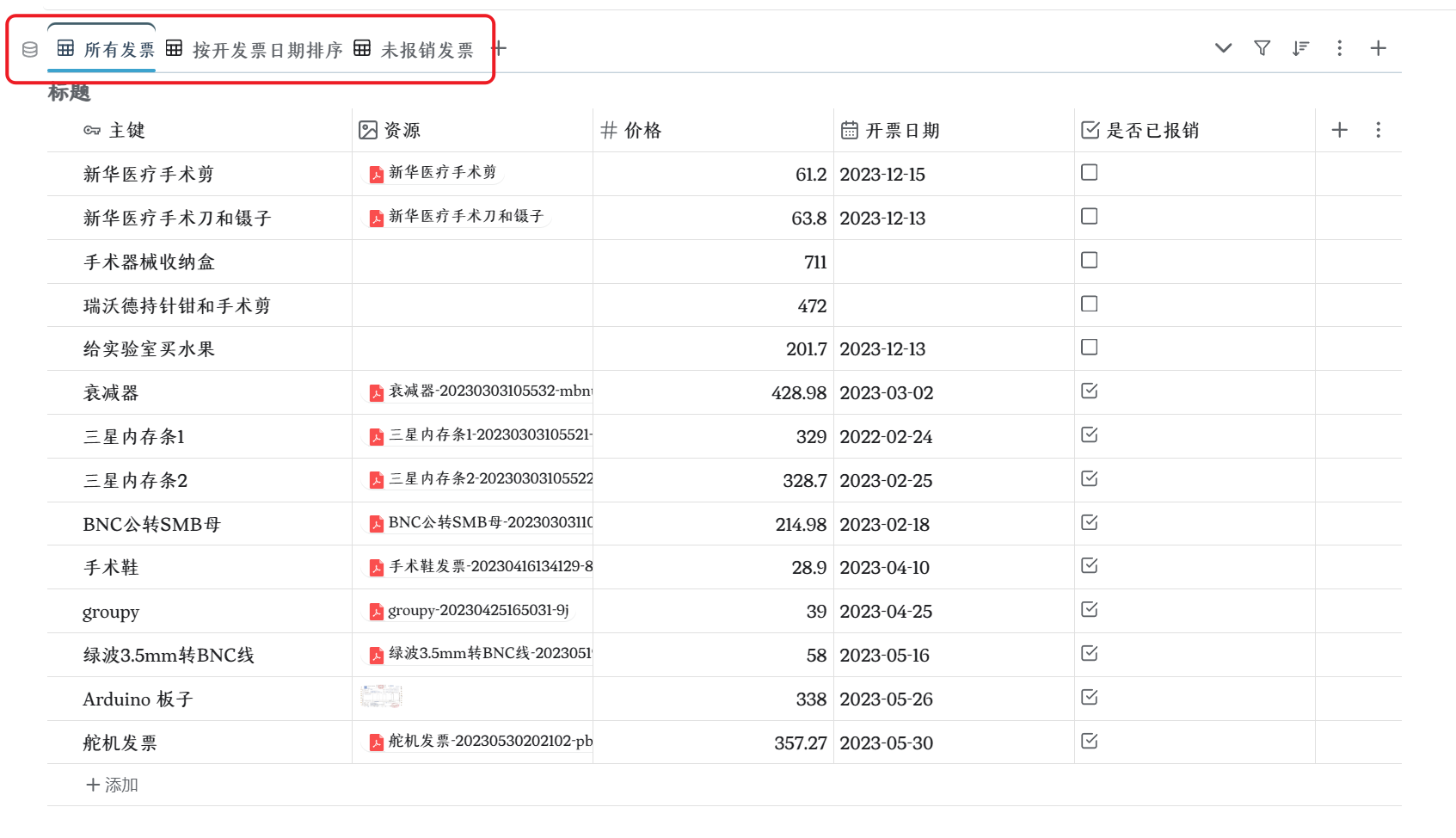Select the price cell showing 357.27
Image resolution: width=1456 pixels, height=838 pixels.
tap(714, 742)
